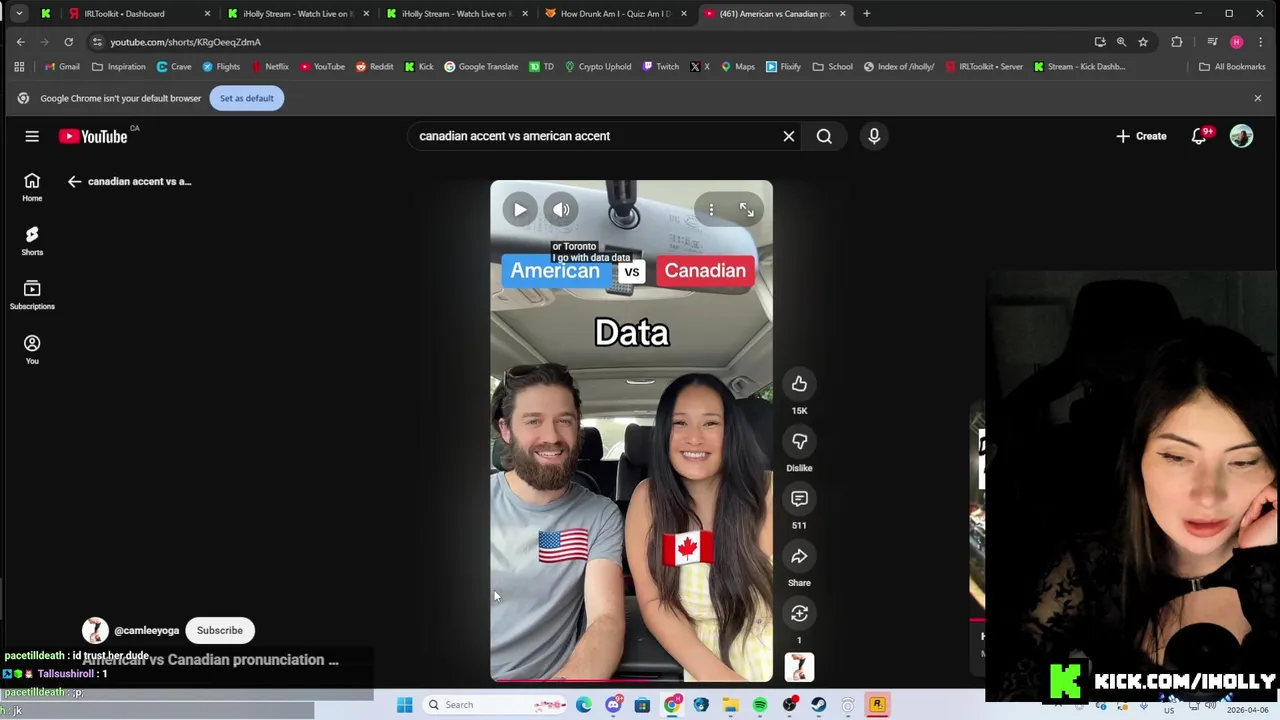Expand the School bookmarks folder

pyautogui.click(x=833, y=67)
